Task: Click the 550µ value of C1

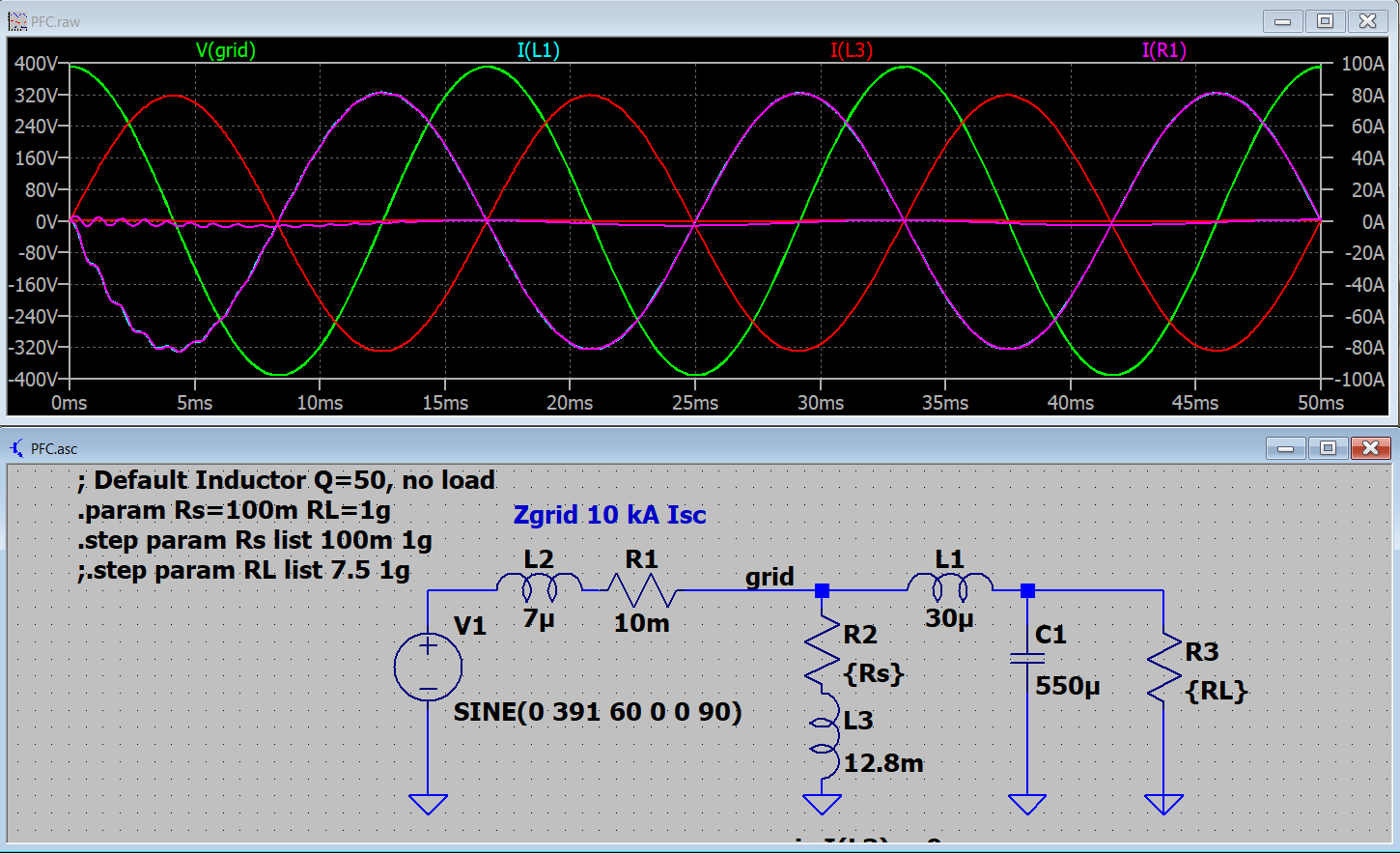Action: pyautogui.click(x=1068, y=686)
